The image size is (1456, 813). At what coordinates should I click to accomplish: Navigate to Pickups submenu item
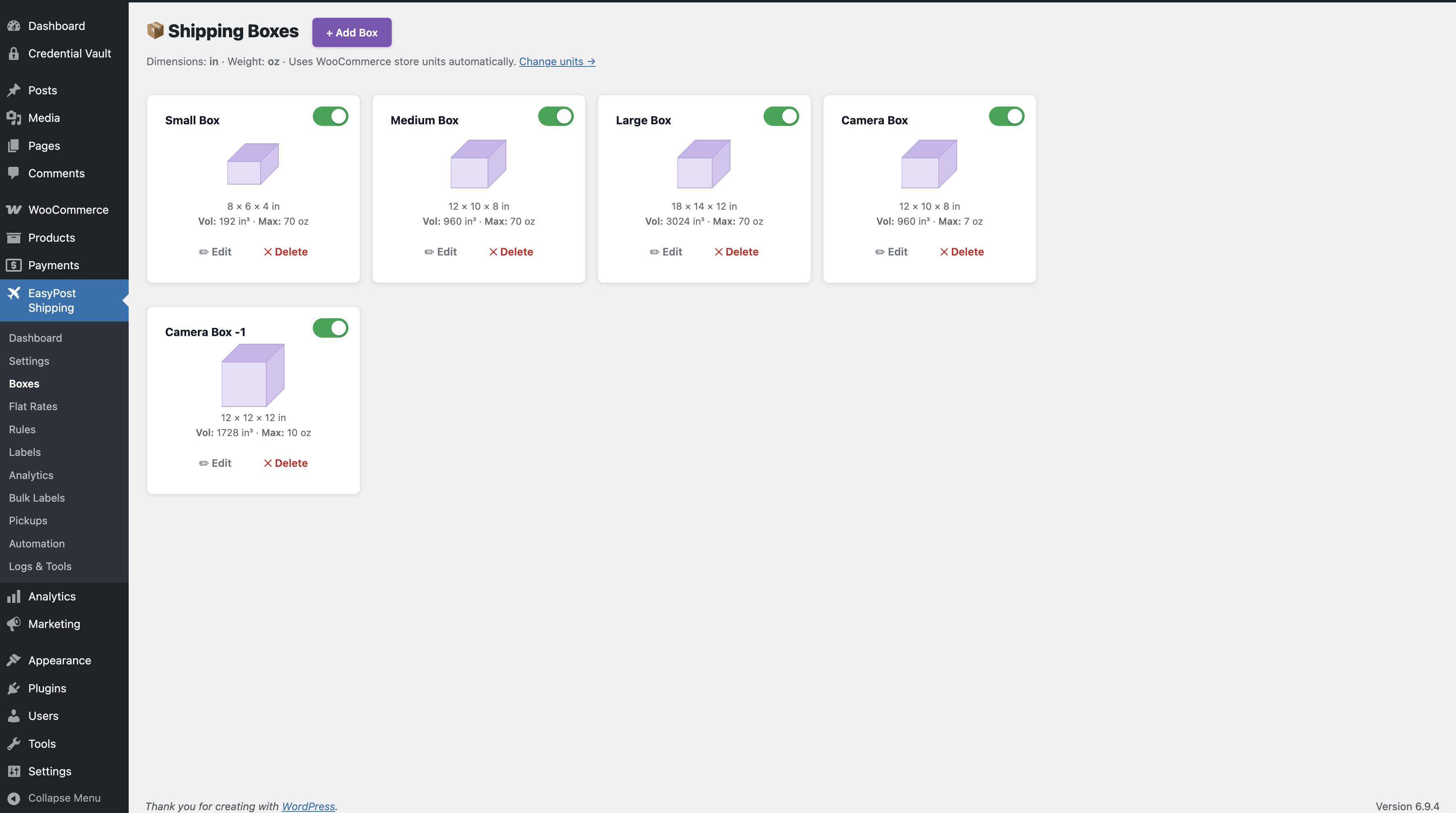pos(28,521)
